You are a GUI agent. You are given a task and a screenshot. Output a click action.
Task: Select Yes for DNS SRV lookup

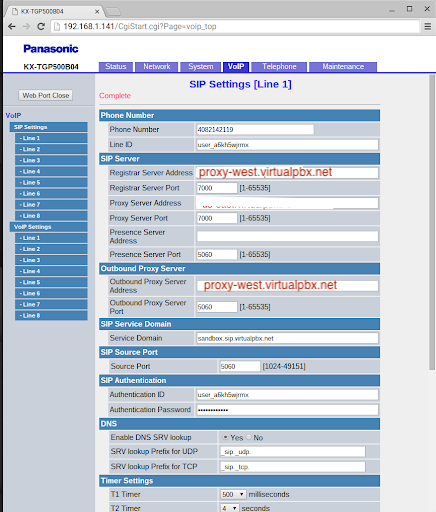pos(226,437)
